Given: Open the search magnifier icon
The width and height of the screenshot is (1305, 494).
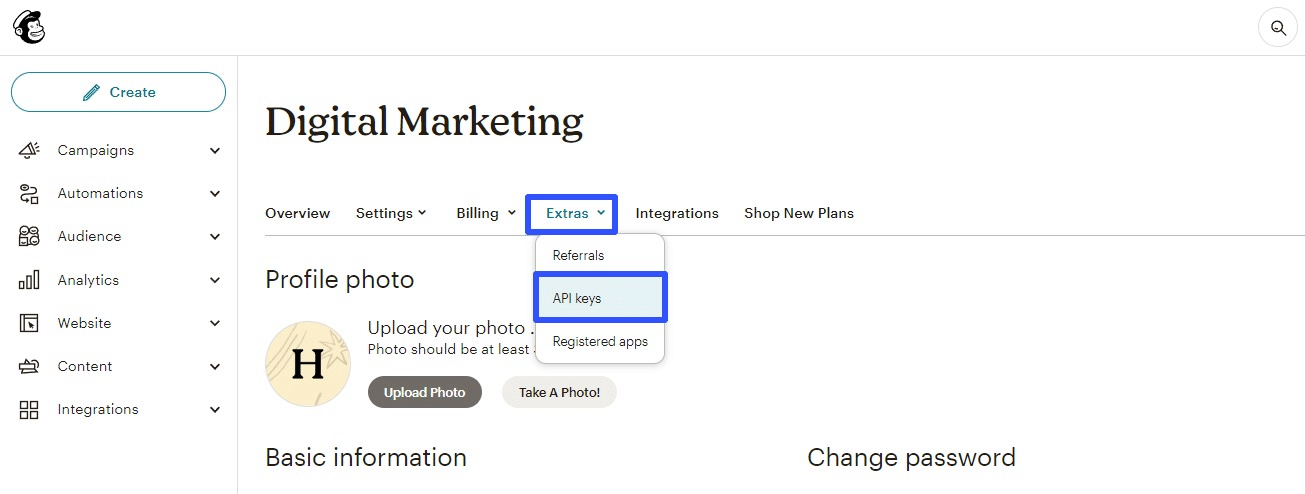Looking at the screenshot, I should [1277, 27].
